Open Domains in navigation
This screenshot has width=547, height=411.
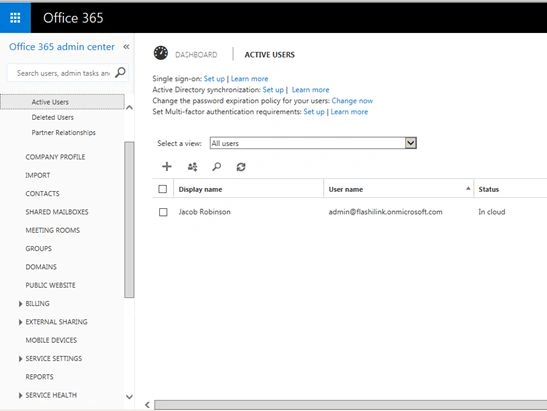(x=41, y=267)
